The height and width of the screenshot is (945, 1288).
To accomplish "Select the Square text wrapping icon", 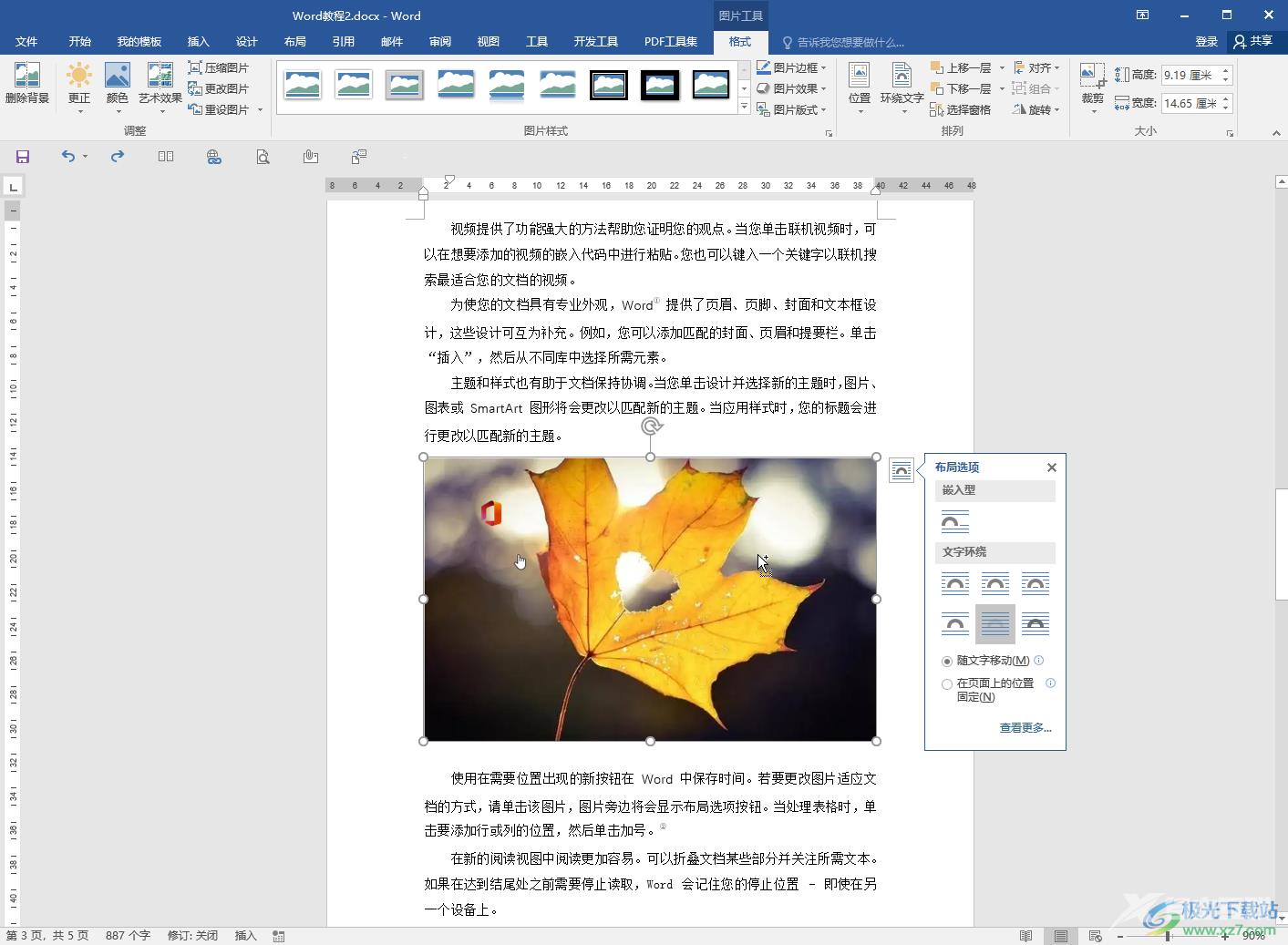I will point(955,583).
